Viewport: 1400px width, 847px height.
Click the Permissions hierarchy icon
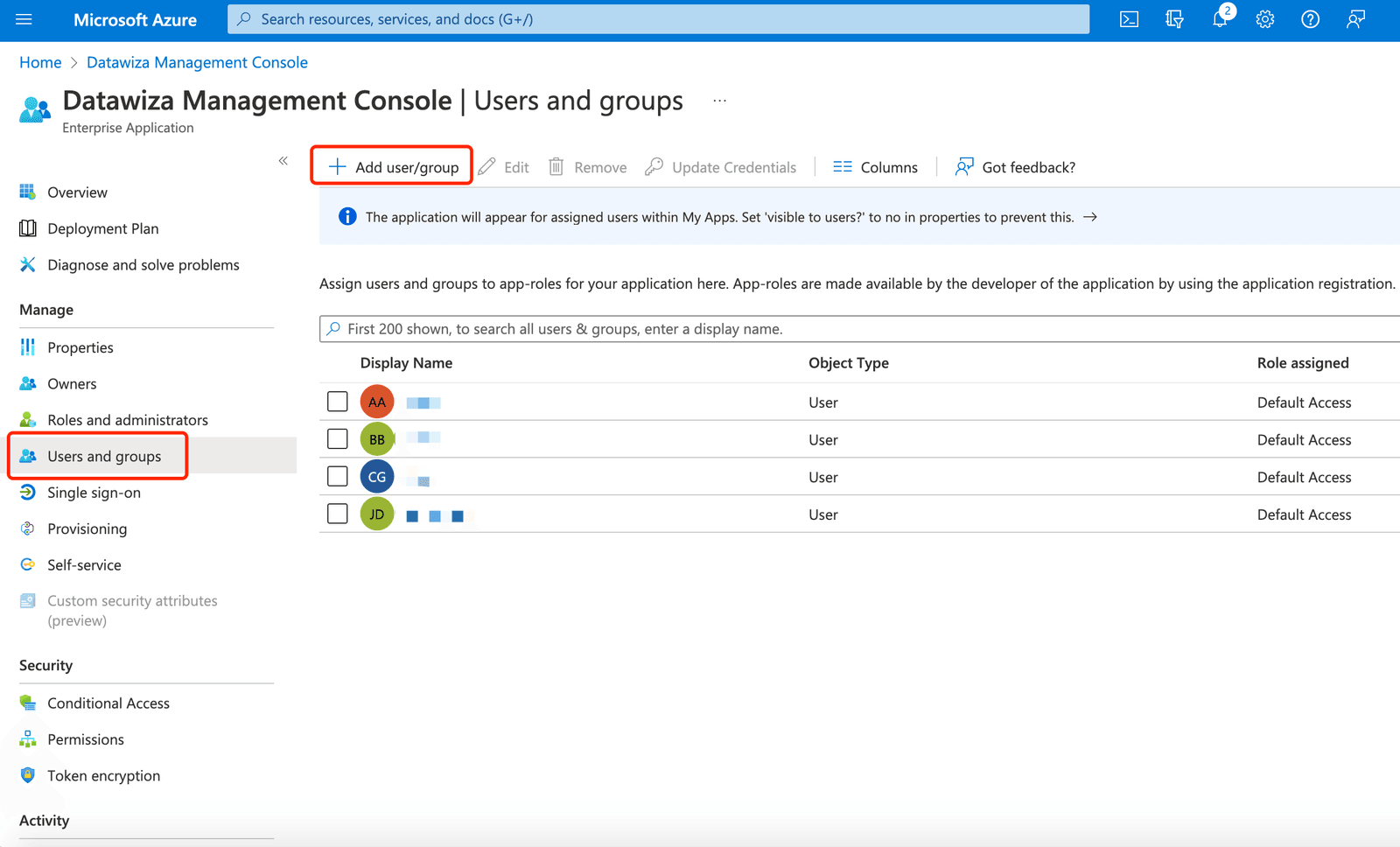(x=28, y=739)
